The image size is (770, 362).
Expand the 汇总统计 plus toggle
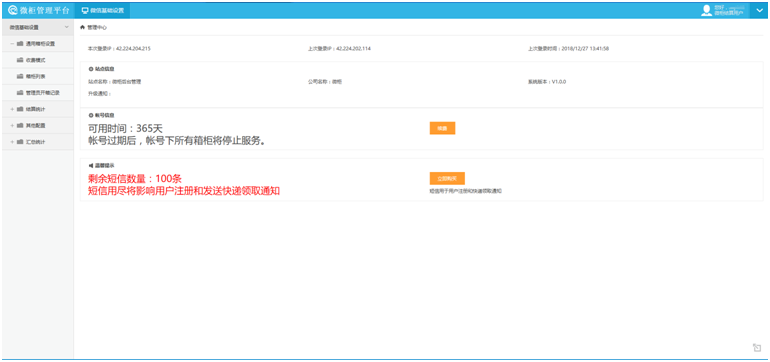click(x=12, y=142)
